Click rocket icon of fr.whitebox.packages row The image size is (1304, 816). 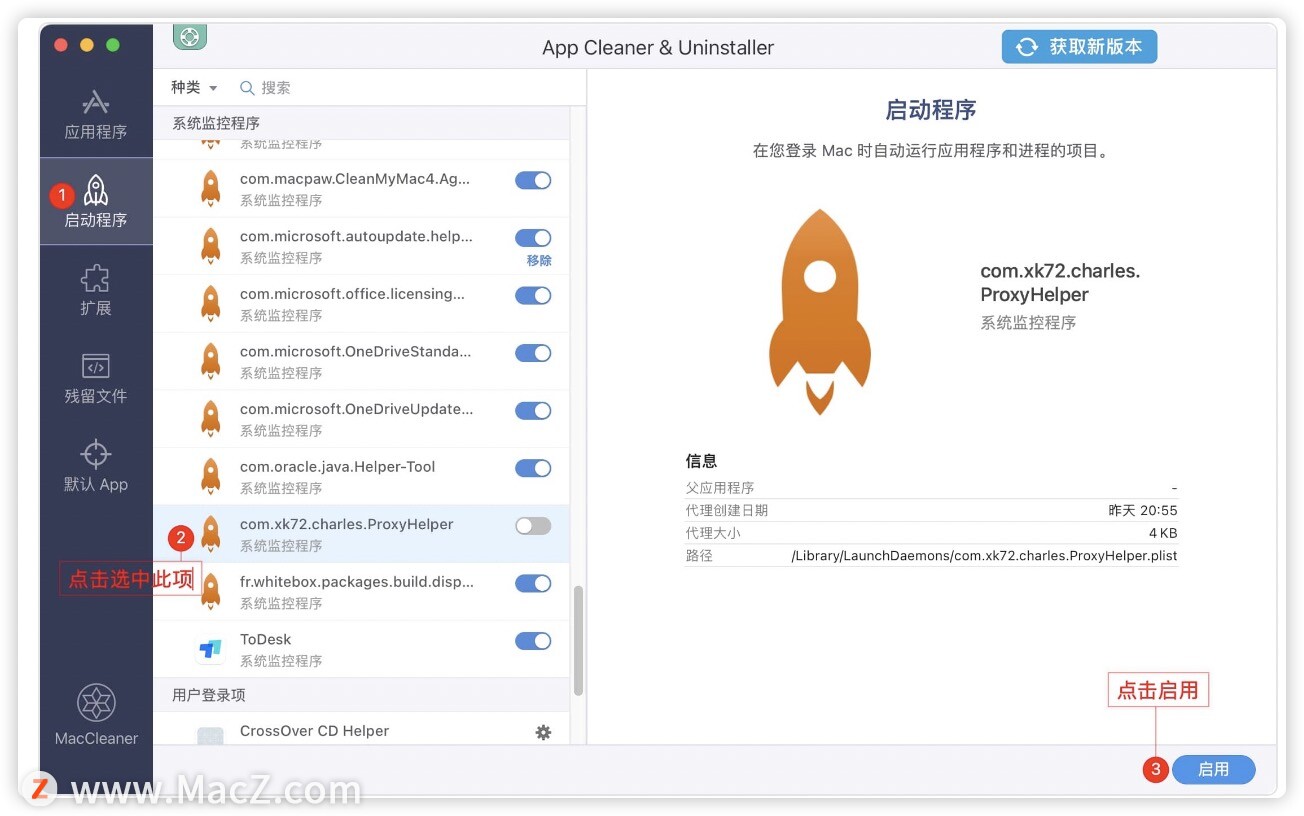(210, 591)
